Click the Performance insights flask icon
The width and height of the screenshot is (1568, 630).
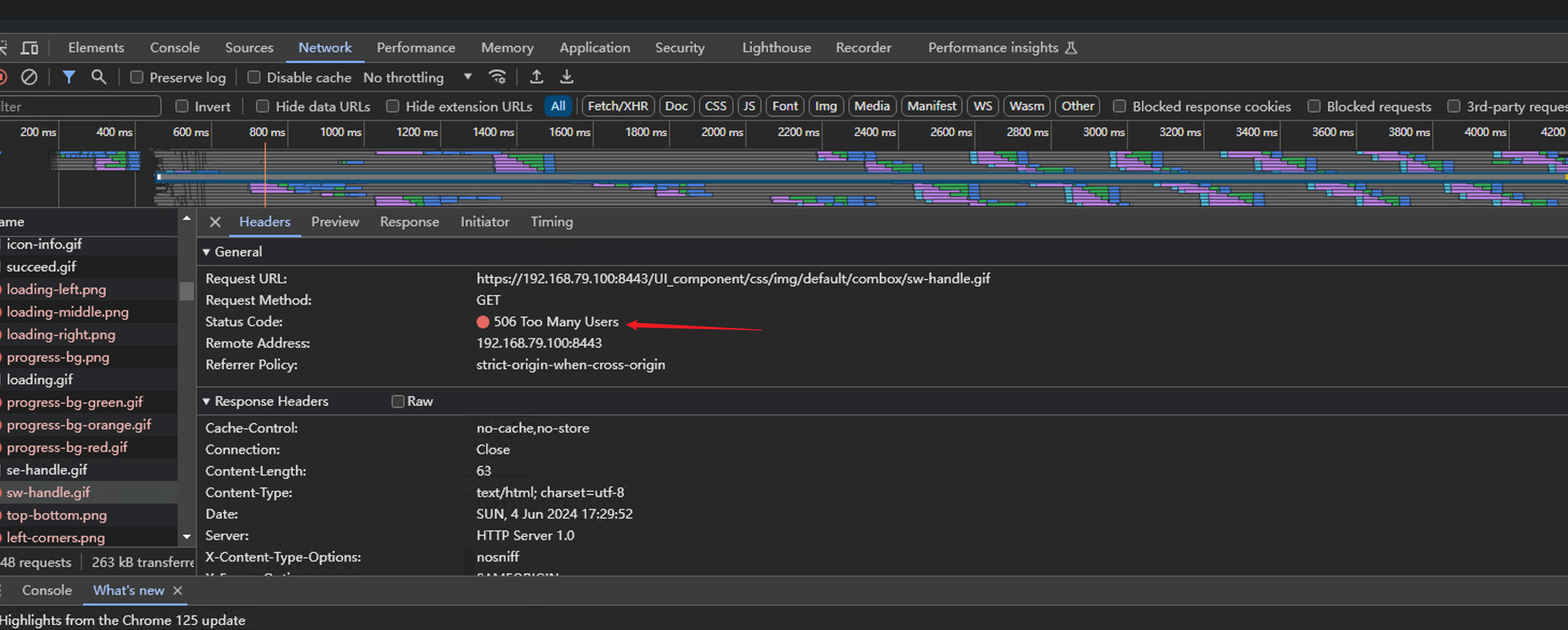coord(1071,47)
